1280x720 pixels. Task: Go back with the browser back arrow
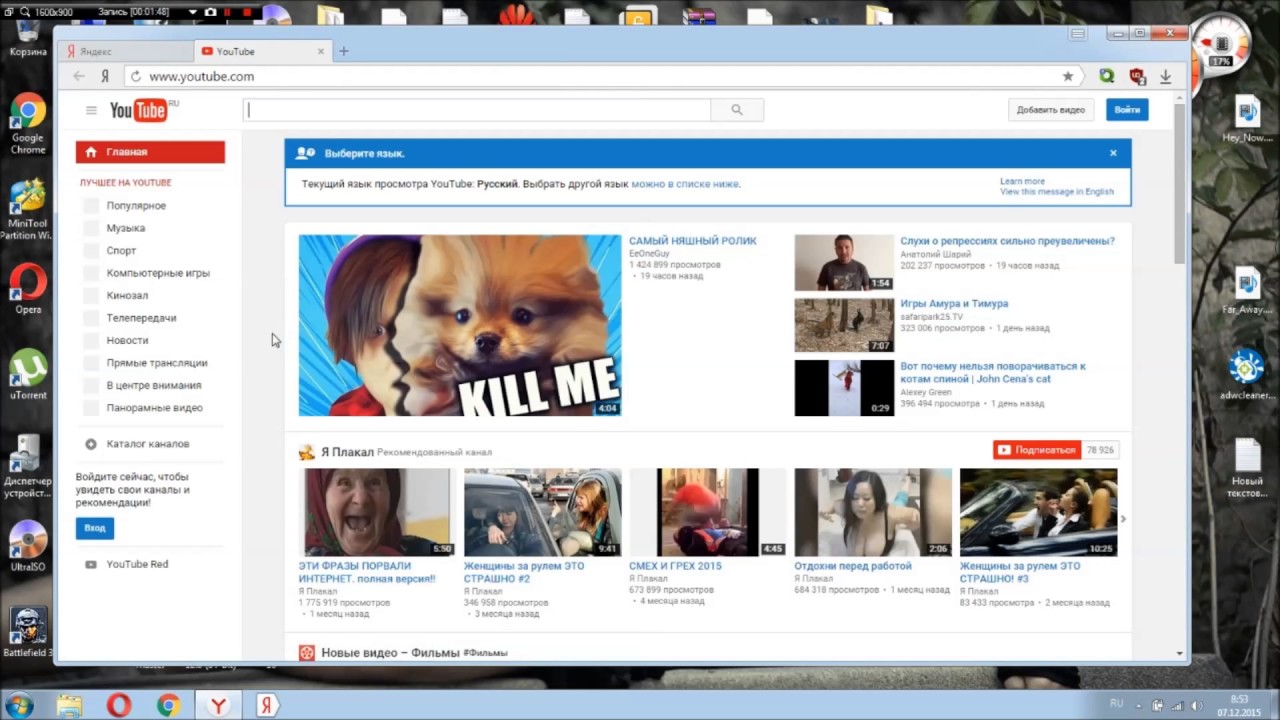click(x=79, y=76)
